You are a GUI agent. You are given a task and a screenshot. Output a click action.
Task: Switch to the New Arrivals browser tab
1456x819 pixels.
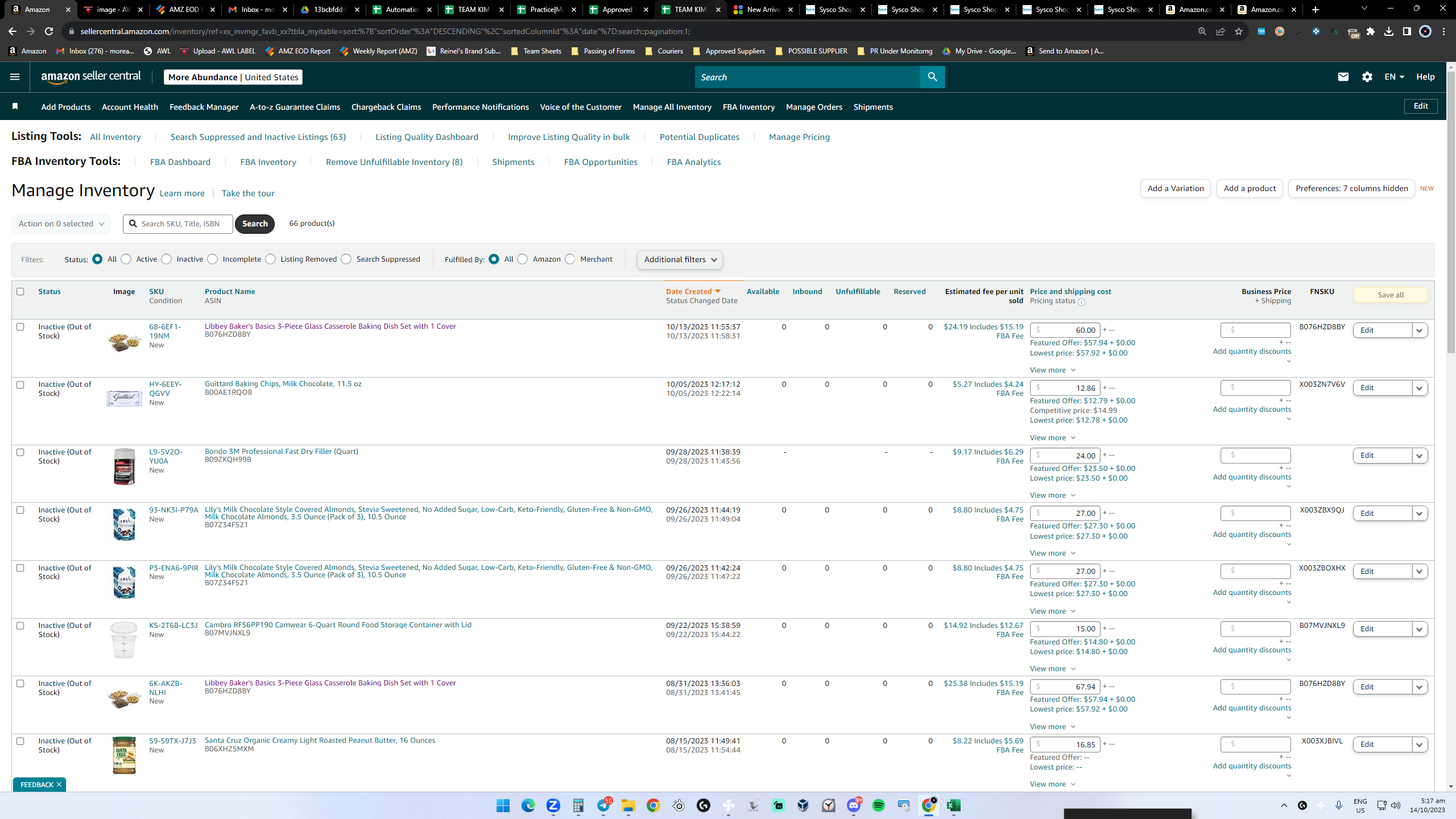point(763,10)
